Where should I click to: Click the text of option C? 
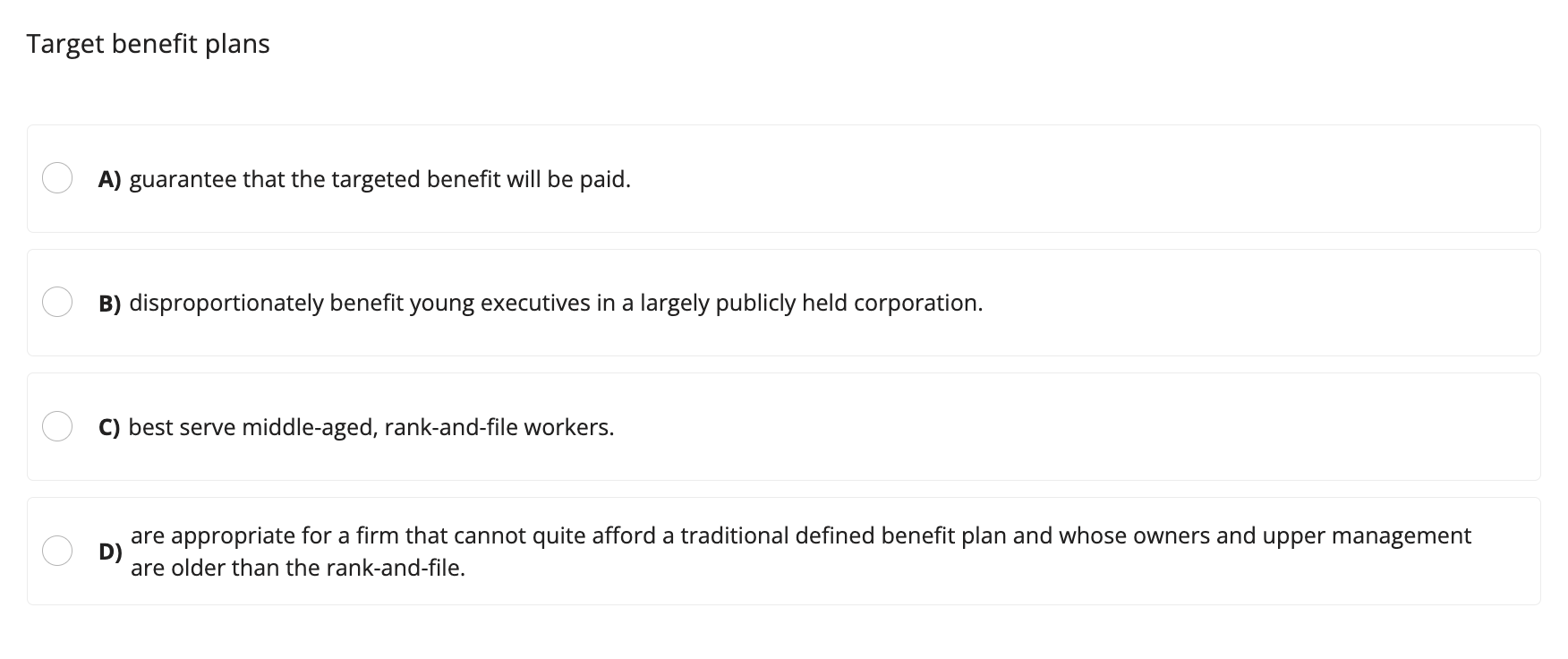point(371,428)
